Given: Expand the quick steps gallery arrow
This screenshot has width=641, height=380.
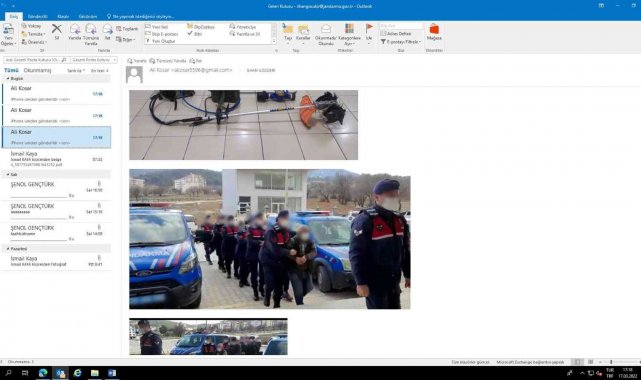Looking at the screenshot, I should pyautogui.click(x=274, y=41).
